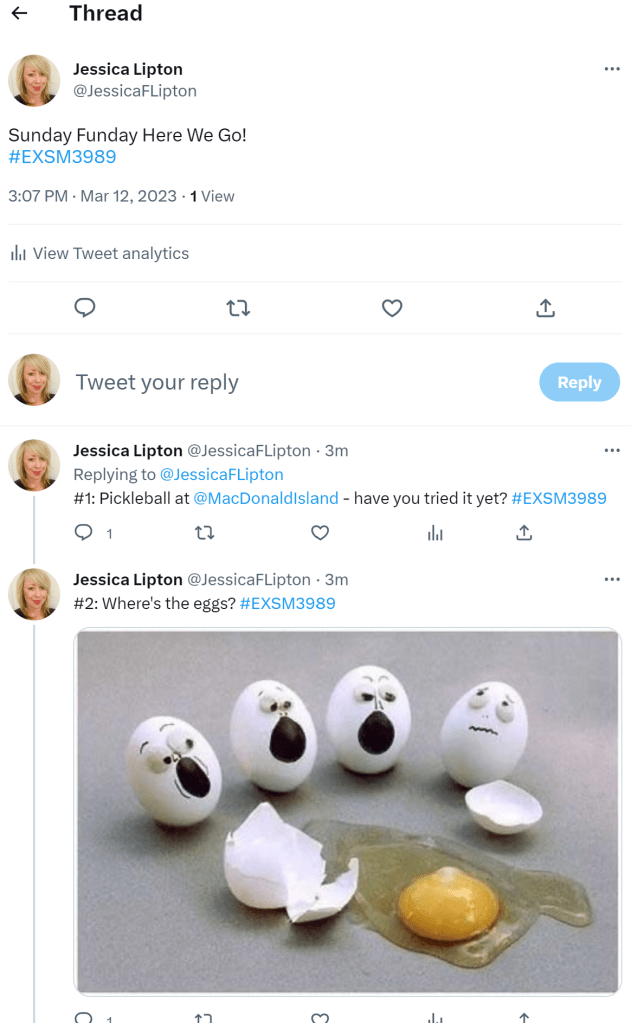Image resolution: width=631 pixels, height=1023 pixels.
Task: Click the blue Reply button
Action: pos(579,382)
